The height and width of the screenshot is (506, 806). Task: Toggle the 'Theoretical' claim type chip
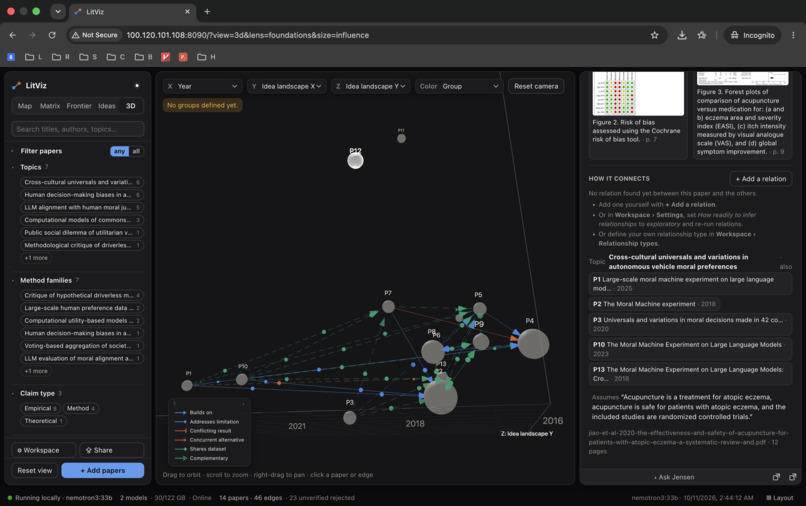coord(43,421)
